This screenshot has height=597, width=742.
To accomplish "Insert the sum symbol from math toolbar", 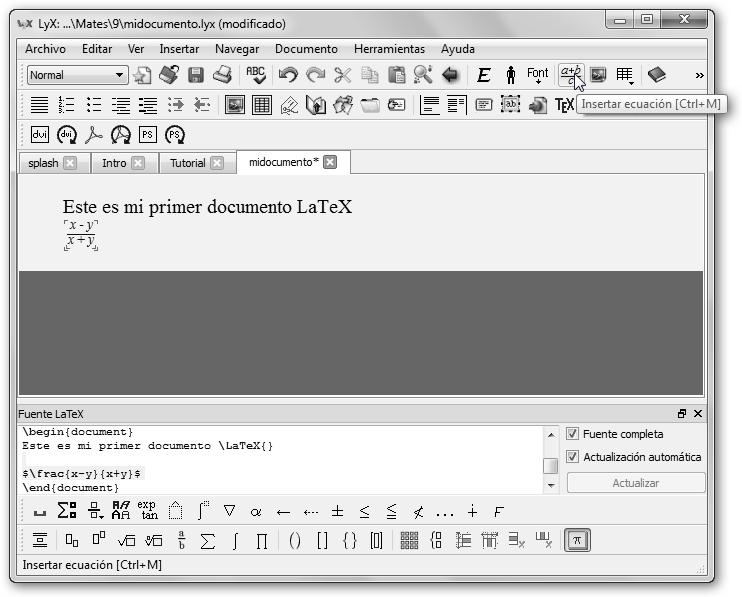I will pyautogui.click(x=208, y=541).
